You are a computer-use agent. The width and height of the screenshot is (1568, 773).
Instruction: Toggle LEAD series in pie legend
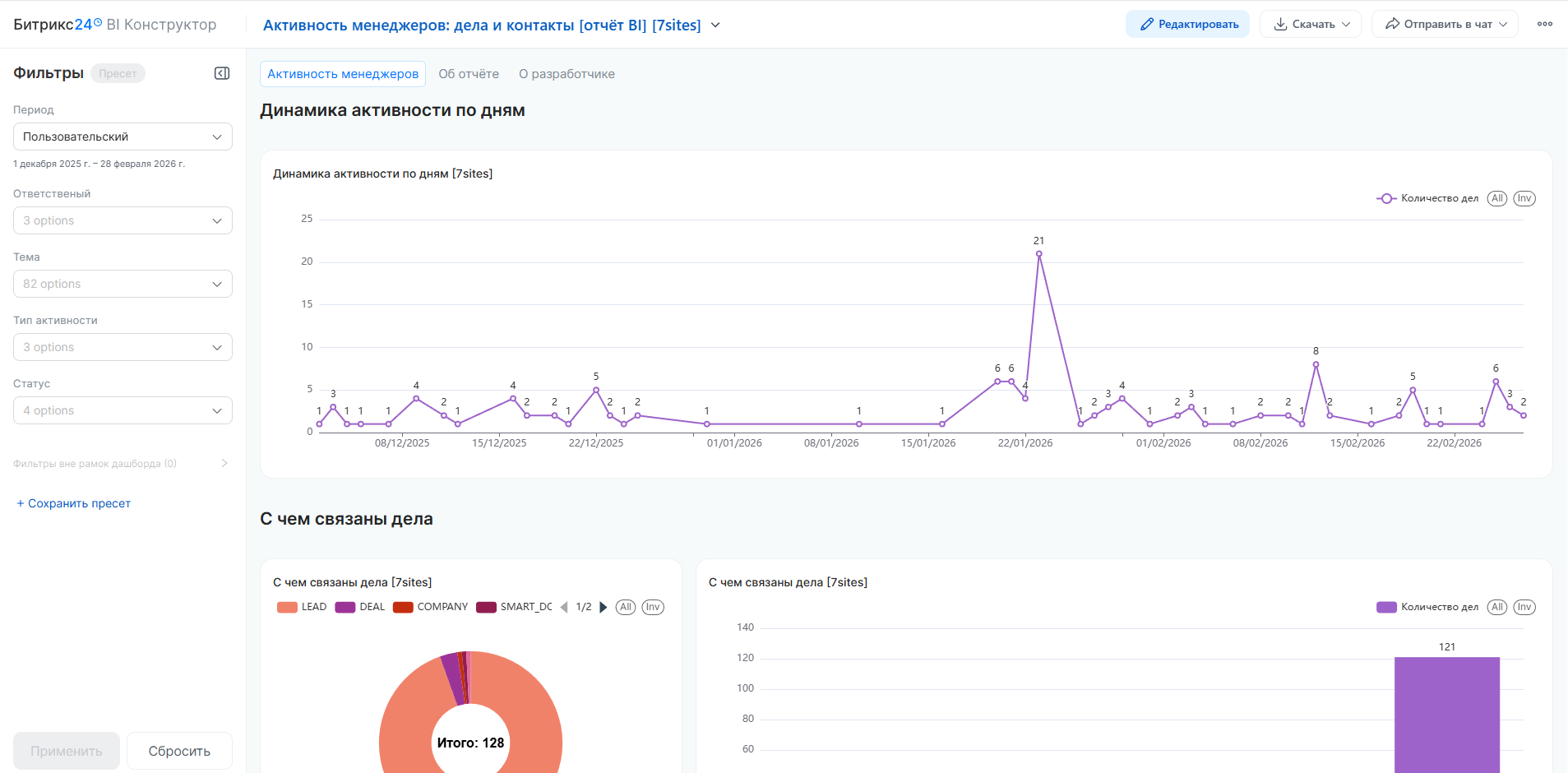click(302, 607)
